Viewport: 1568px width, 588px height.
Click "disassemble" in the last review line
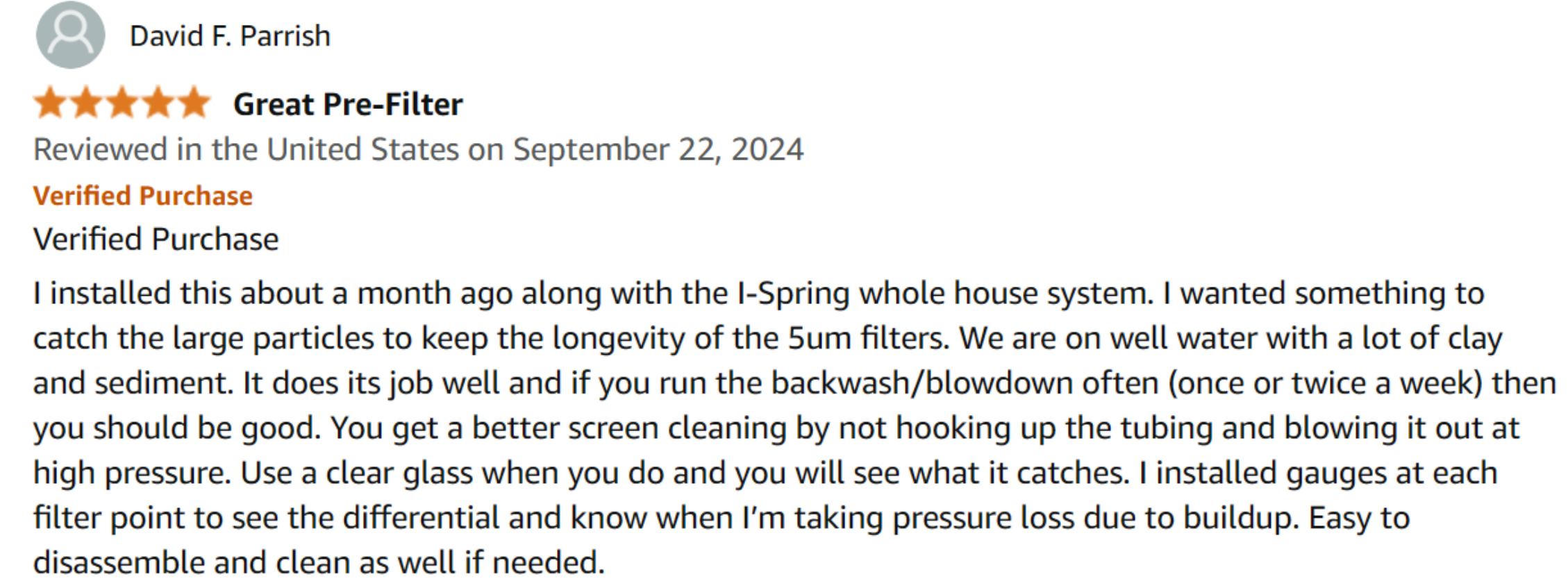pos(118,563)
